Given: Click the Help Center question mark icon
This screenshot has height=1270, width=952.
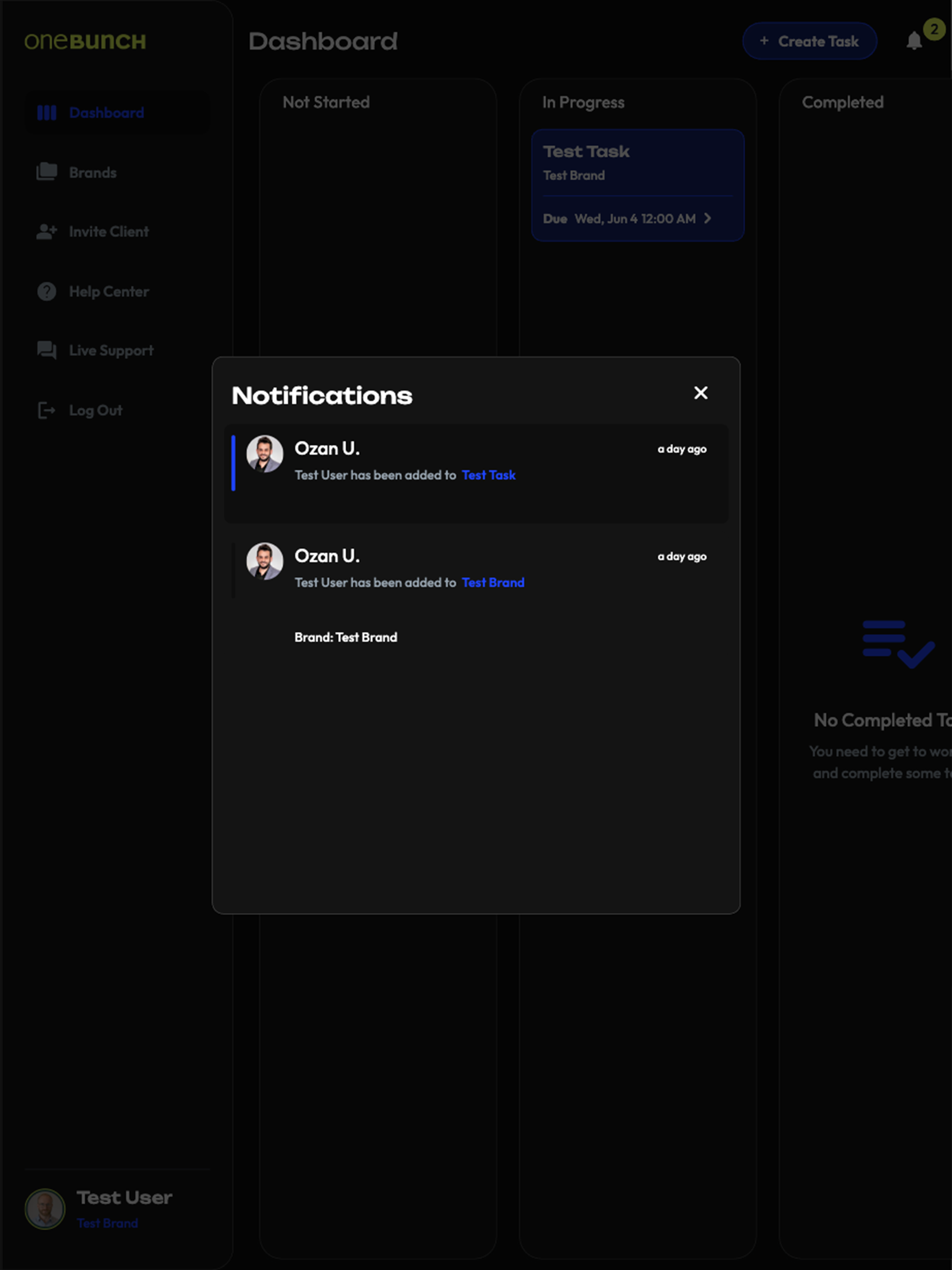Looking at the screenshot, I should tap(46, 291).
